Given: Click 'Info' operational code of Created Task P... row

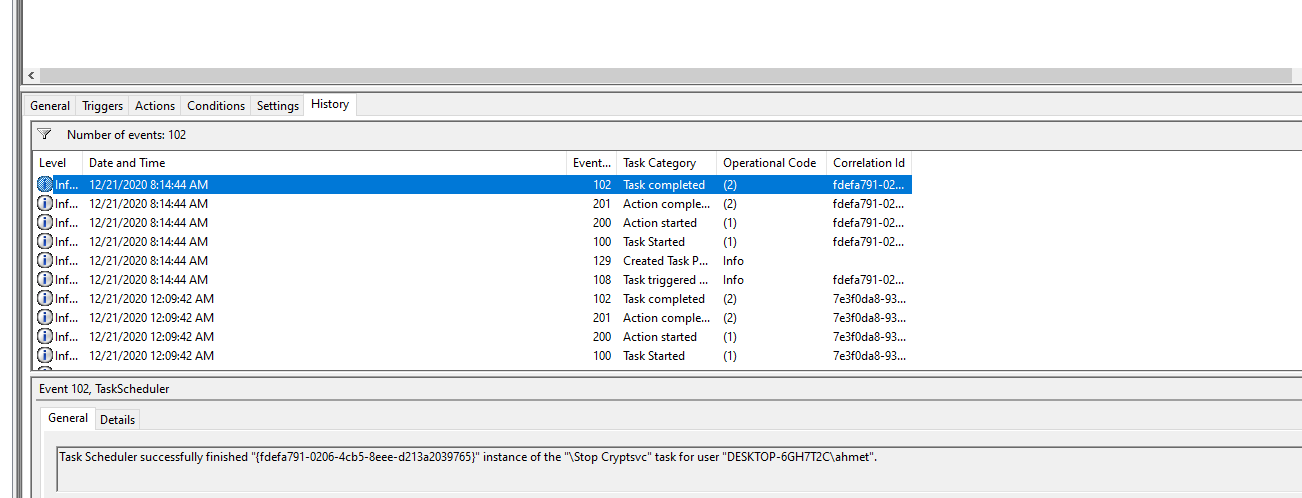Looking at the screenshot, I should 734,261.
